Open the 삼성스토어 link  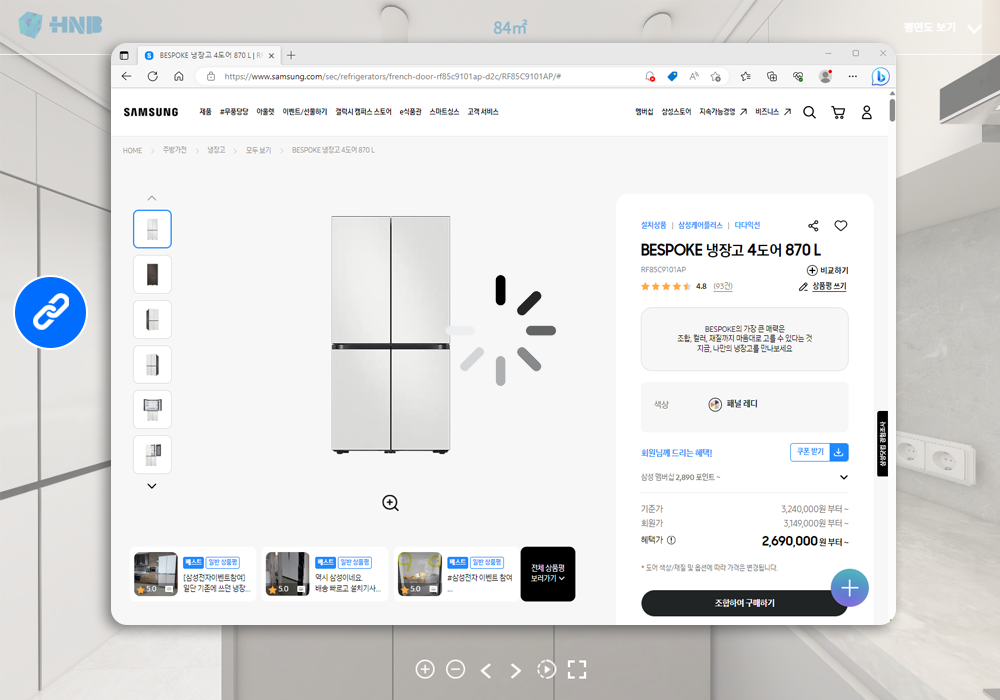(676, 112)
